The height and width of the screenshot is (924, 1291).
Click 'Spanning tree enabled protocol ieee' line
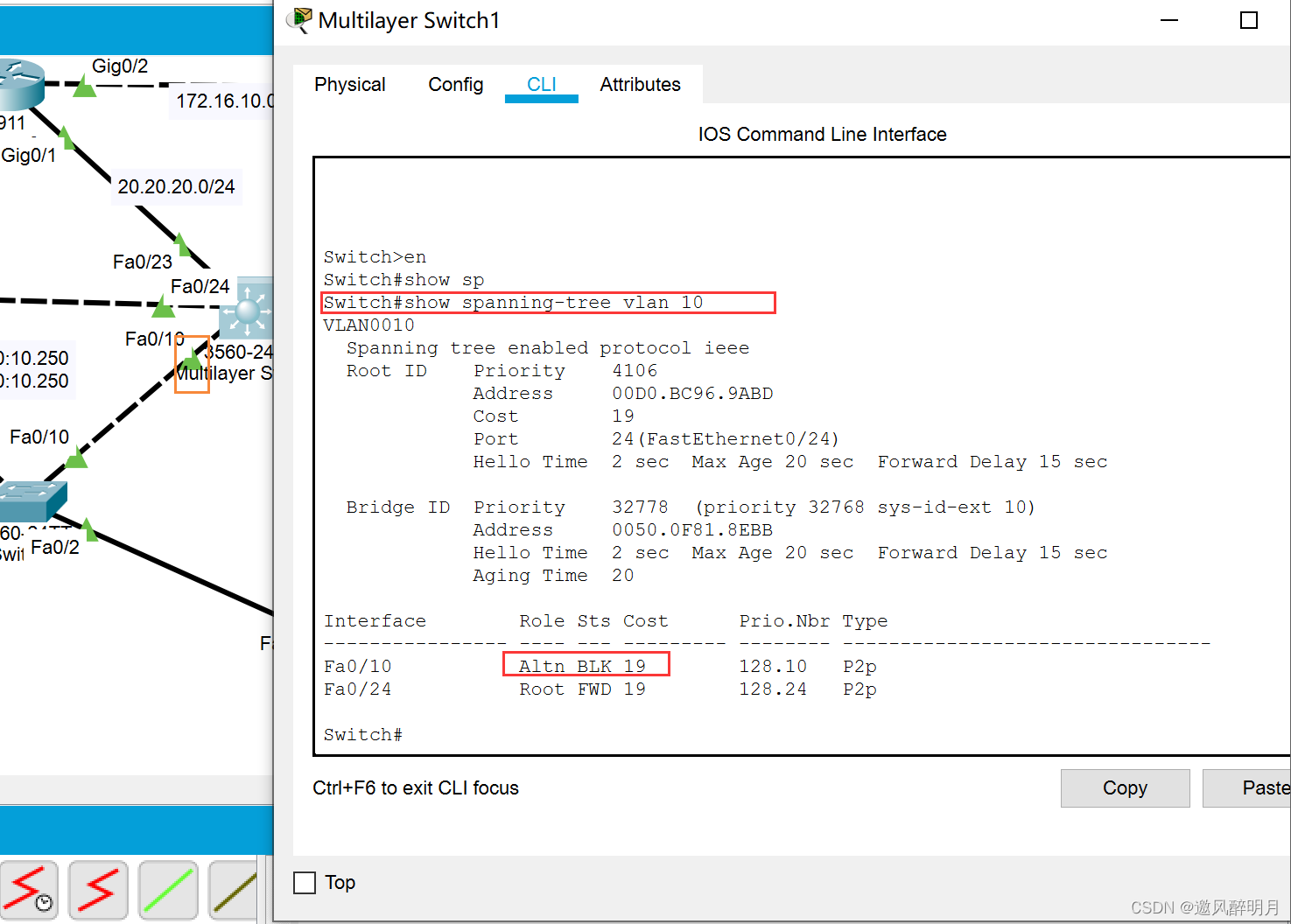click(548, 348)
